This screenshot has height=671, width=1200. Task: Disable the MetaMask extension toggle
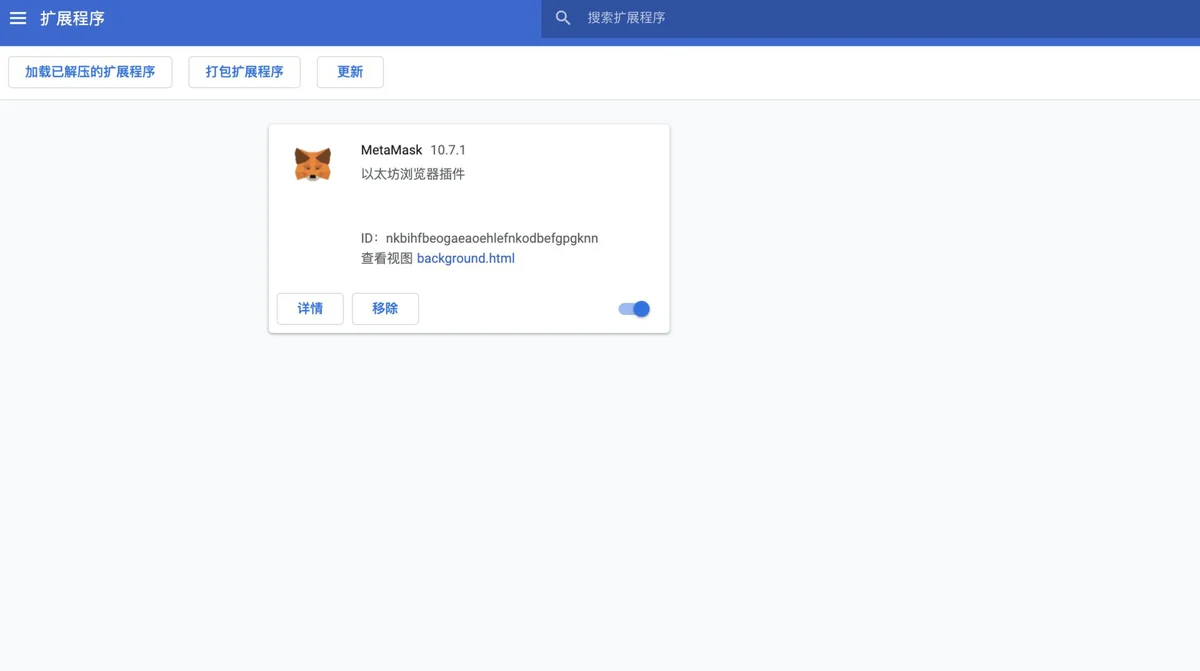click(634, 309)
